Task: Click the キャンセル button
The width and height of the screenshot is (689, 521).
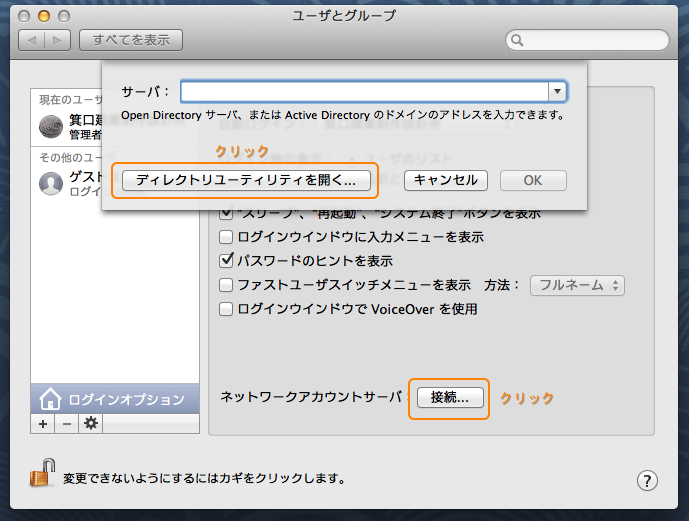Action: click(446, 181)
